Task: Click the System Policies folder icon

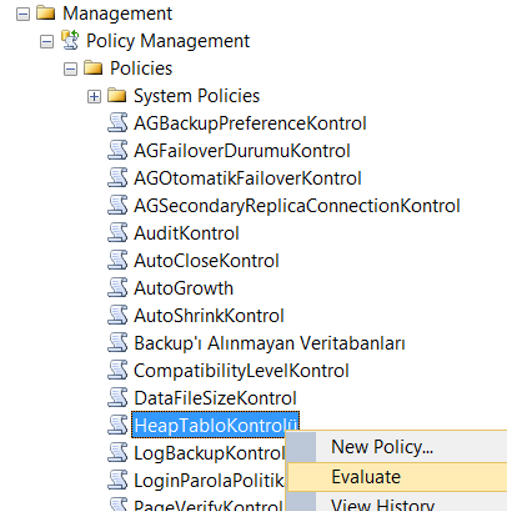Action: (x=117, y=95)
